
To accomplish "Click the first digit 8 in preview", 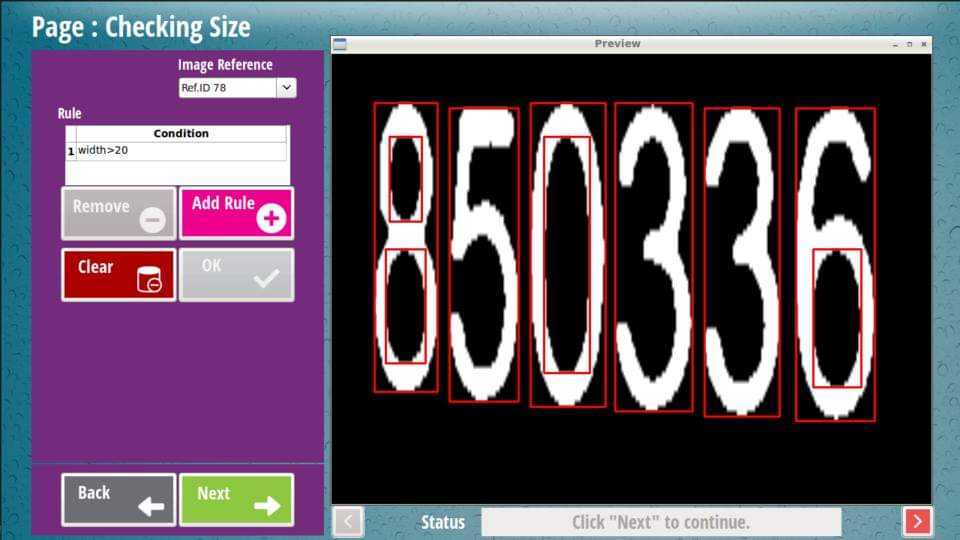I will (x=406, y=247).
